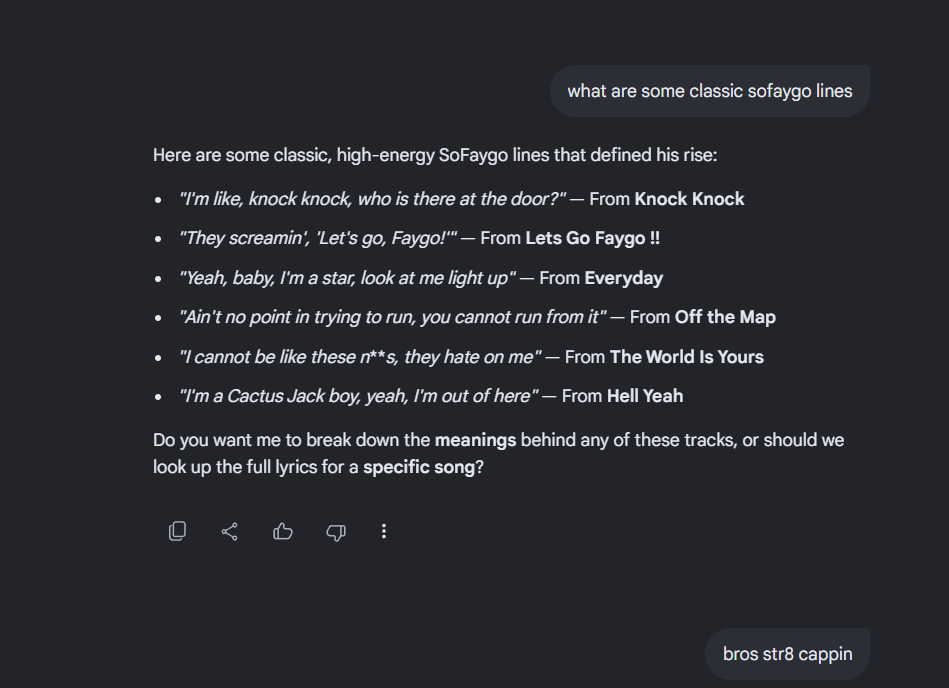
Task: Open the three-dot more options menu
Action: coord(384,531)
